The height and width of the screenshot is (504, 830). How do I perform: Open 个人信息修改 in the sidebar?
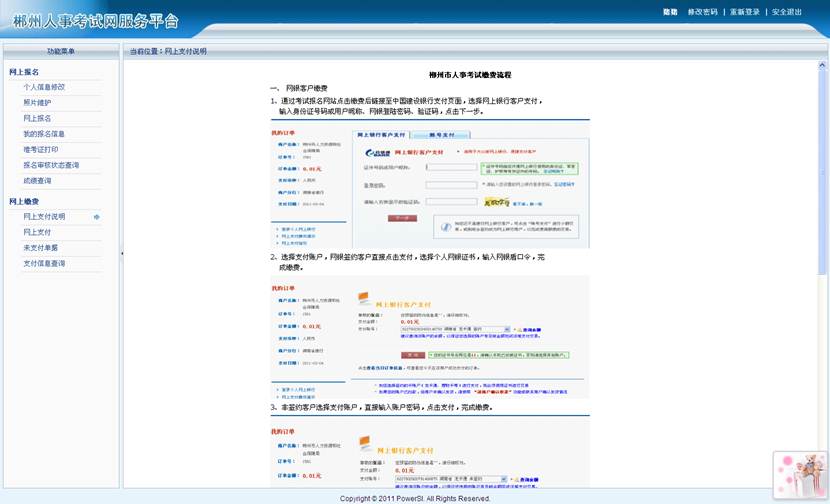click(x=44, y=87)
